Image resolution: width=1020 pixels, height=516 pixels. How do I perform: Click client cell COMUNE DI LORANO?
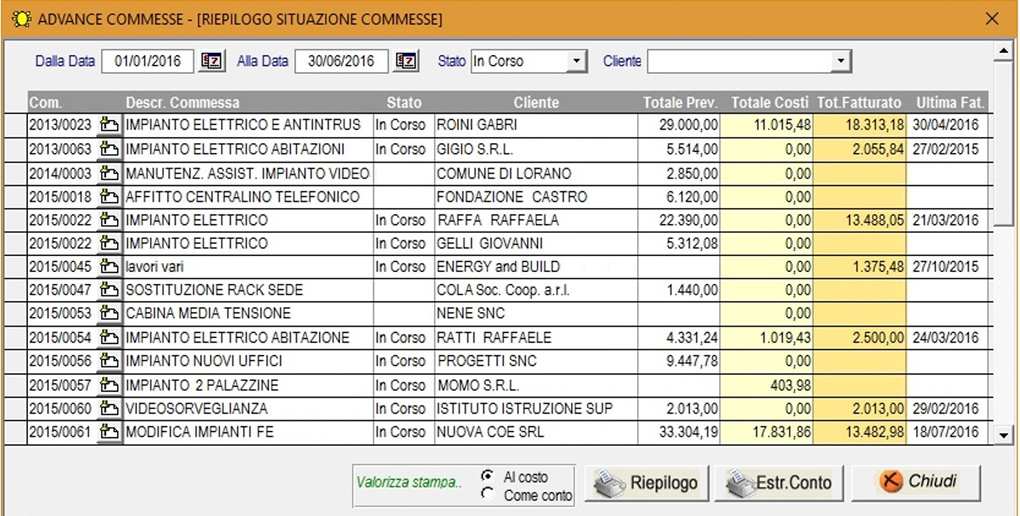point(536,174)
